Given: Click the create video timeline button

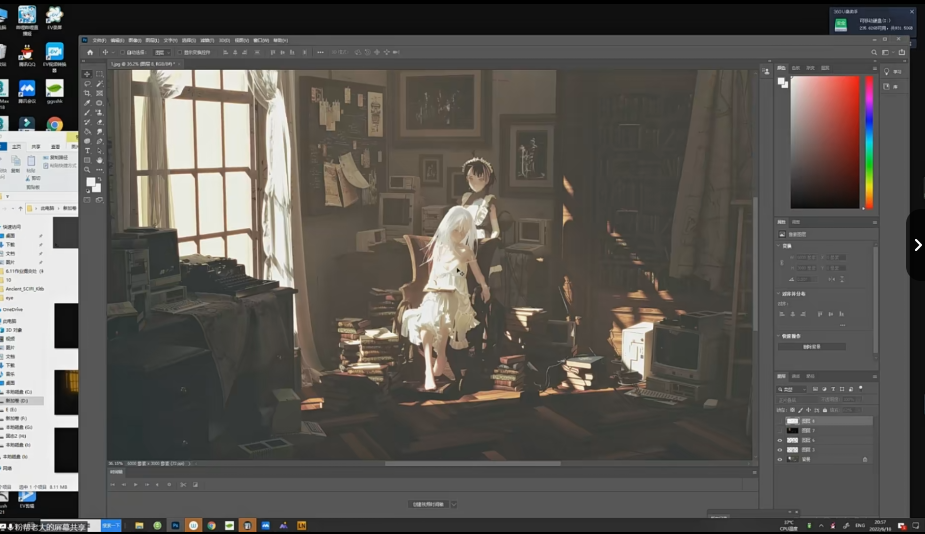Looking at the screenshot, I should pyautogui.click(x=428, y=504).
